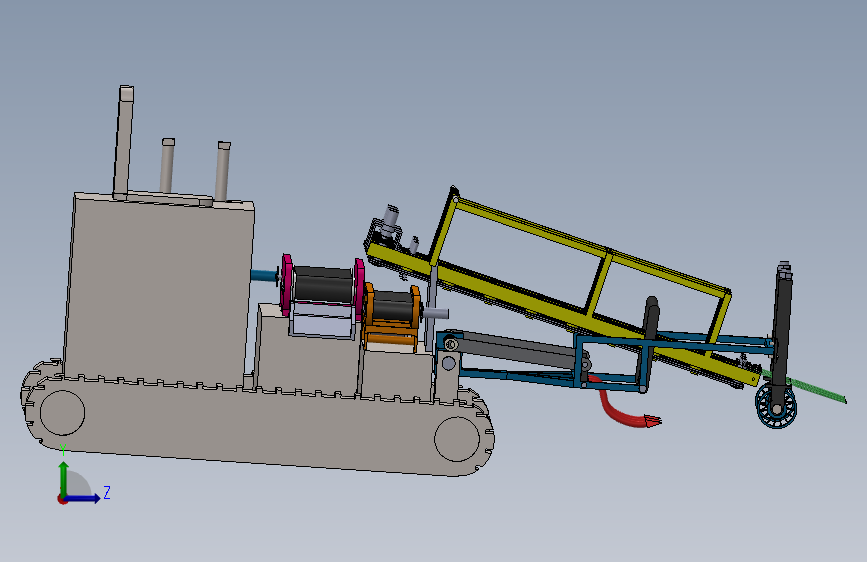
Task: Select the motor atop the conveyor
Action: (x=391, y=218)
